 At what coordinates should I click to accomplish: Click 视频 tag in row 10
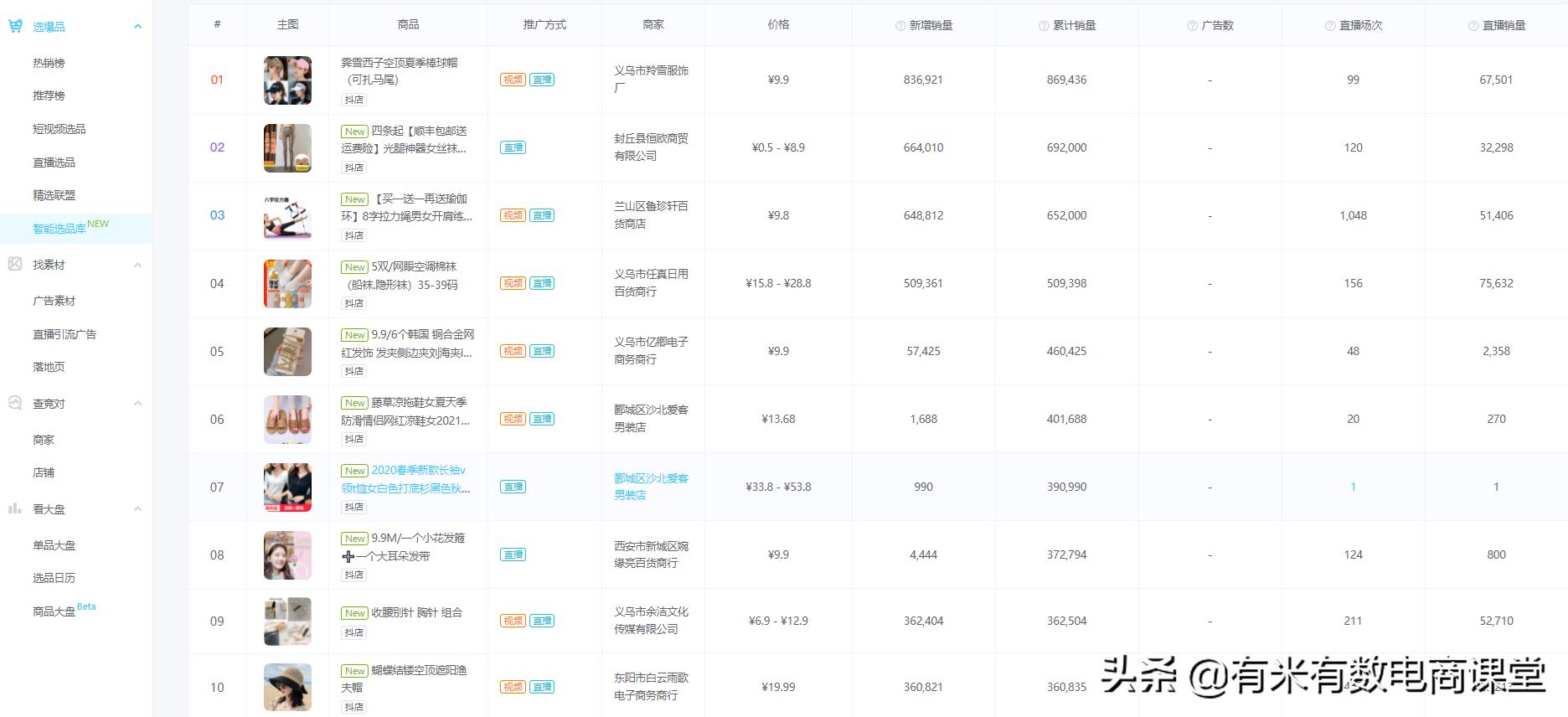point(513,687)
